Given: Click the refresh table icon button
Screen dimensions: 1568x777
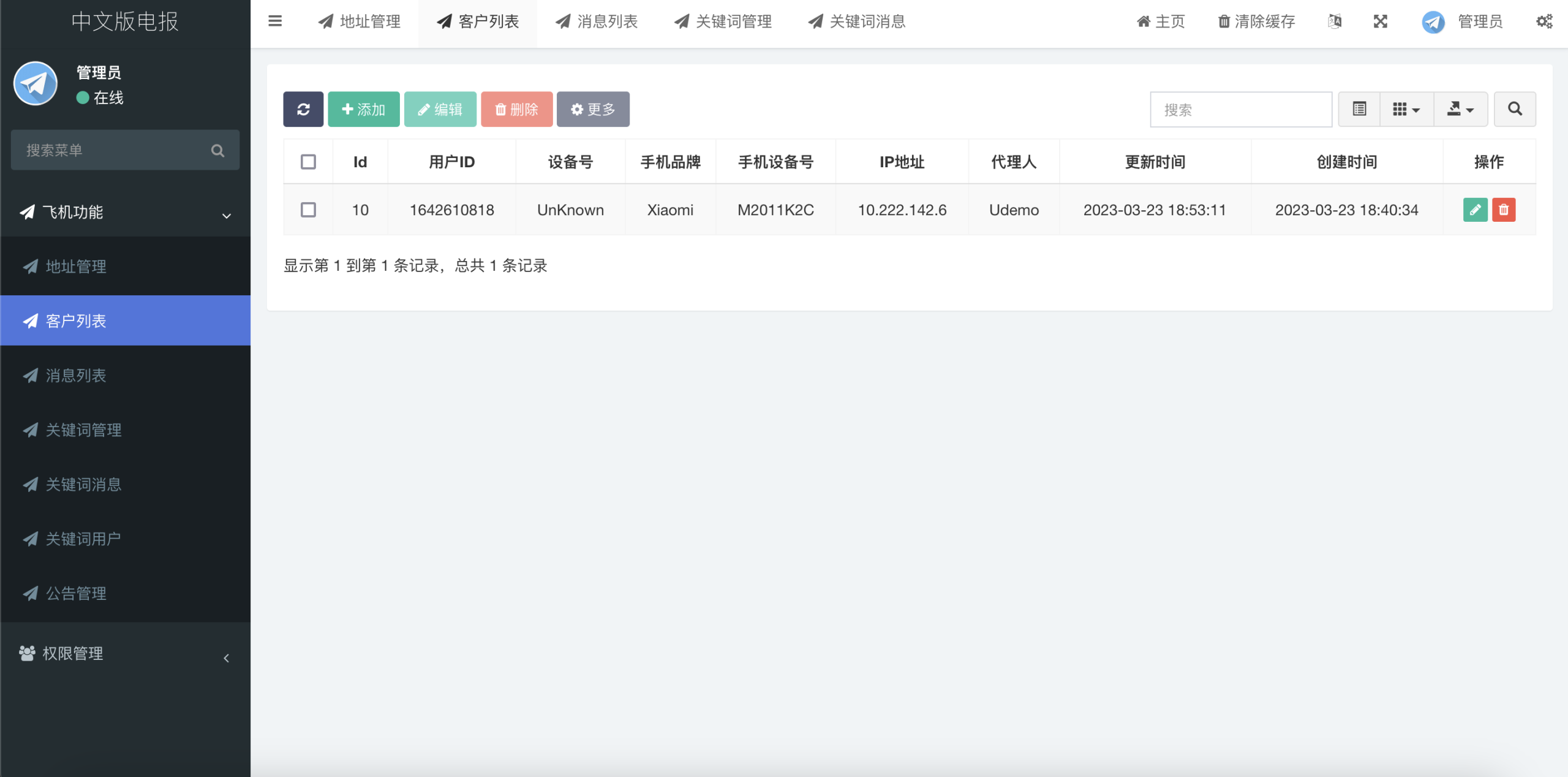Looking at the screenshot, I should pos(303,109).
